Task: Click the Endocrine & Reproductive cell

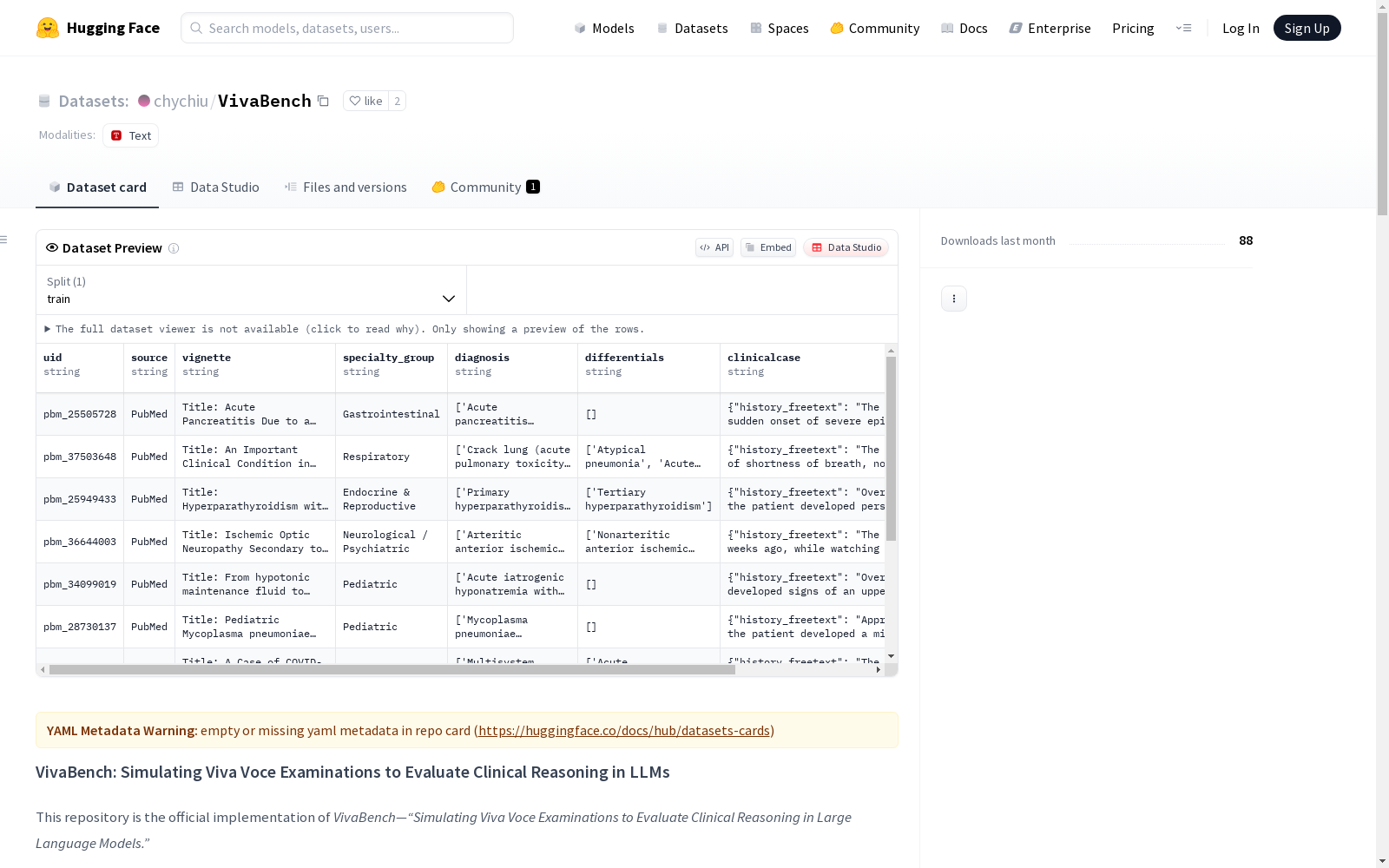Action: tap(392, 500)
